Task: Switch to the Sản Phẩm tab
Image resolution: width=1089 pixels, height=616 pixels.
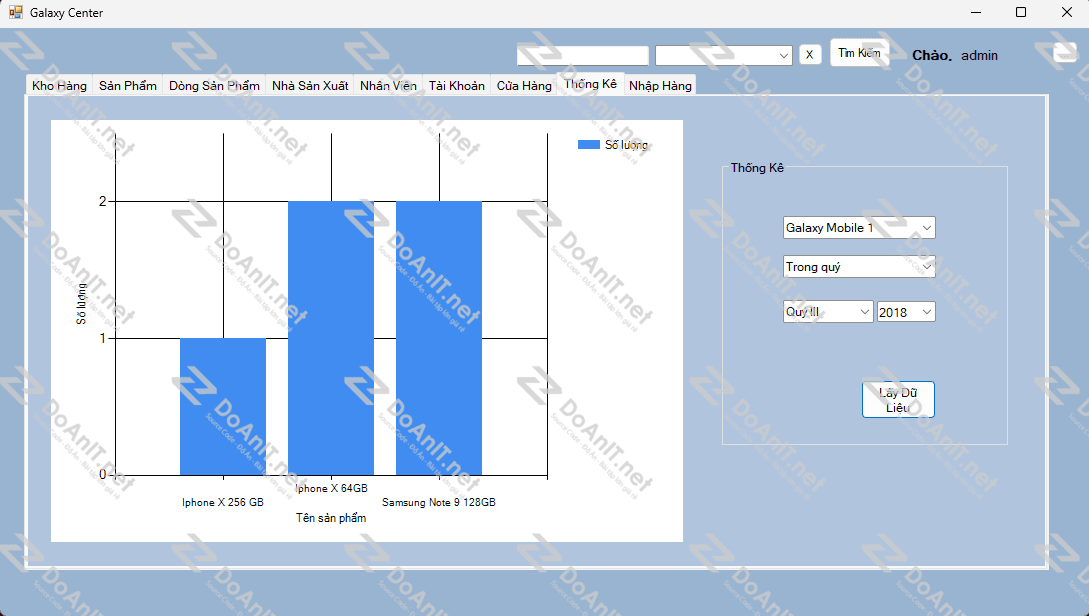Action: [128, 85]
